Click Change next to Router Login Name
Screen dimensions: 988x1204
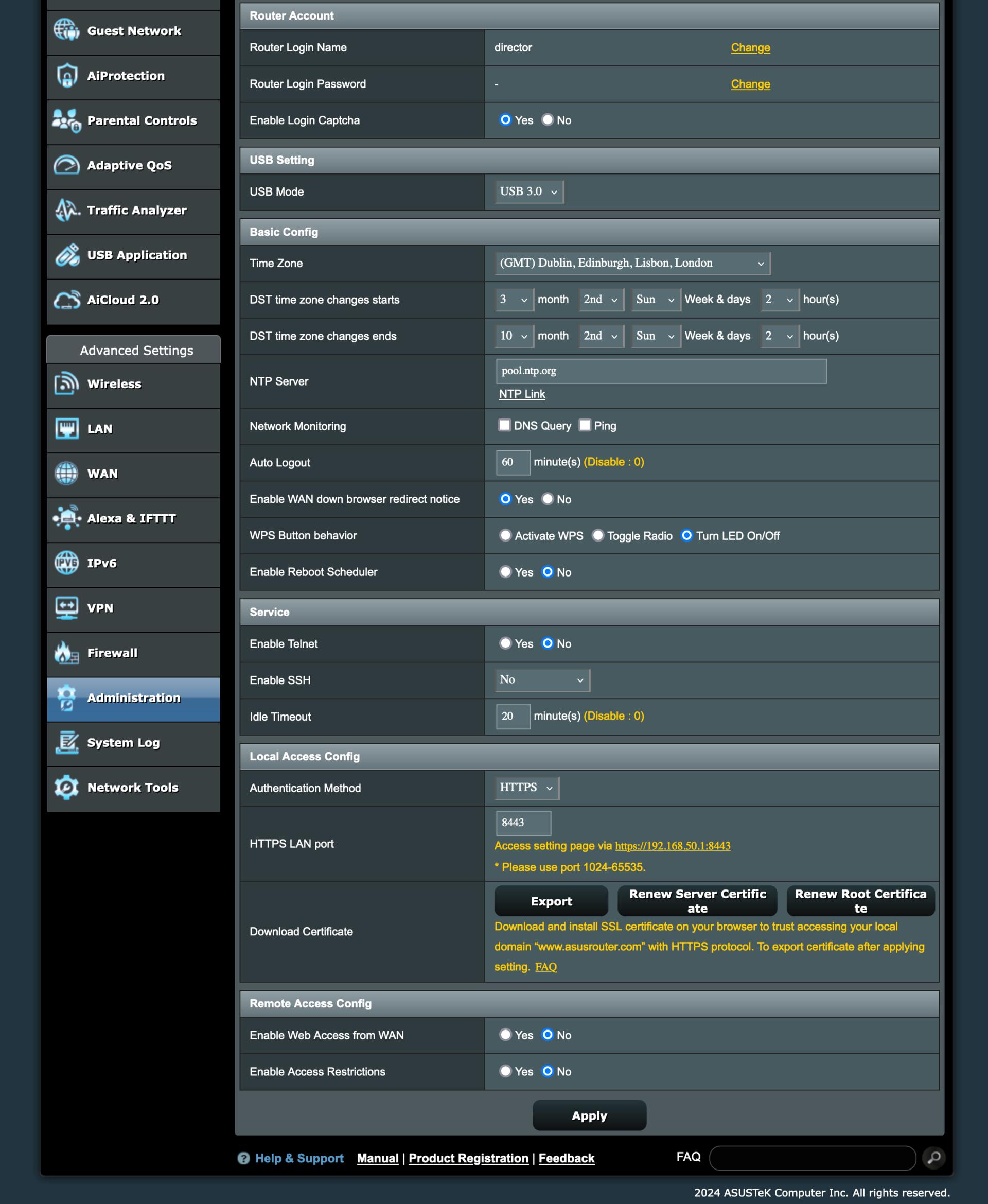750,48
